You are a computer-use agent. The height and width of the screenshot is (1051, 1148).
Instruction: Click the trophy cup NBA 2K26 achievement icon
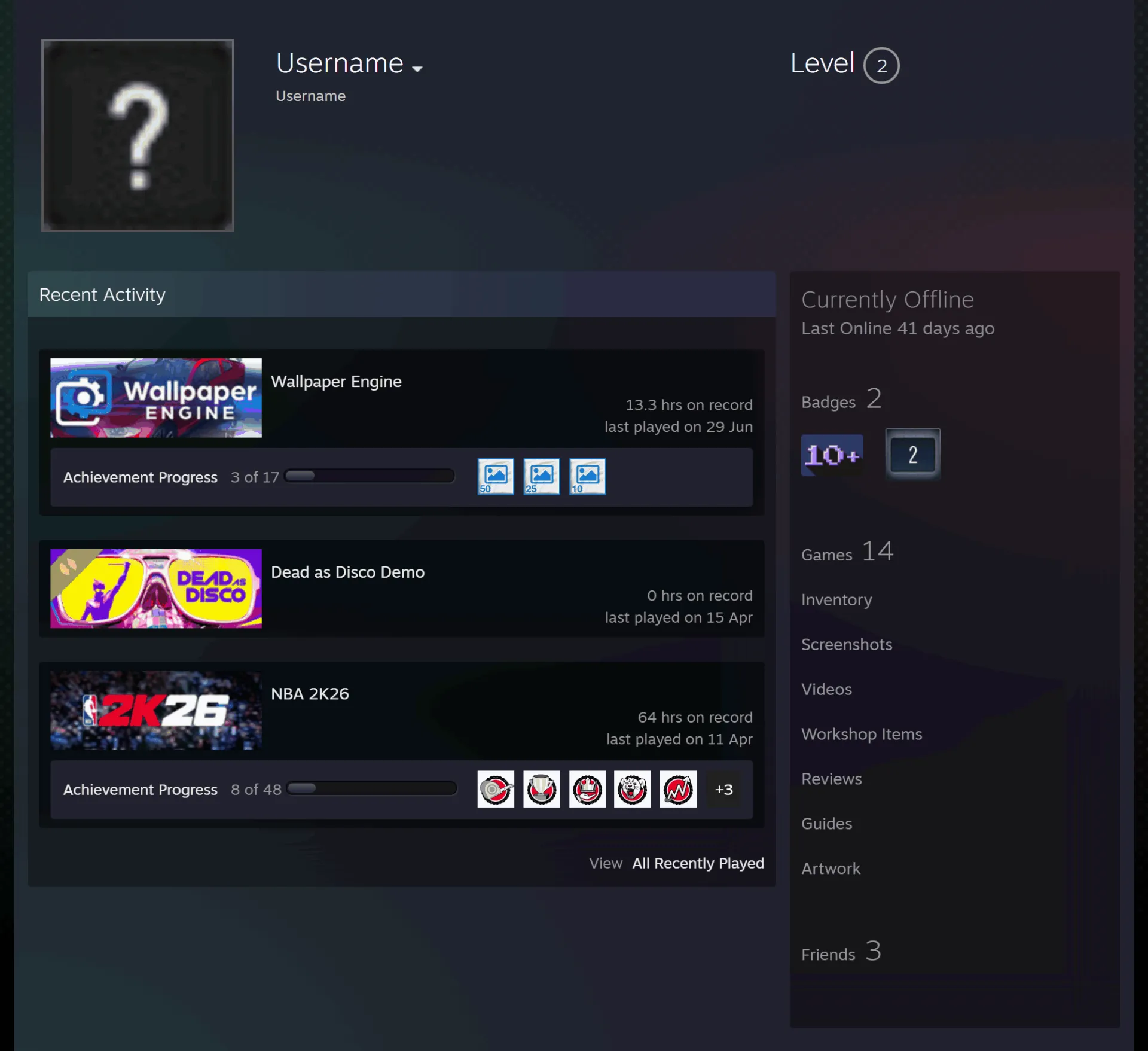[542, 789]
